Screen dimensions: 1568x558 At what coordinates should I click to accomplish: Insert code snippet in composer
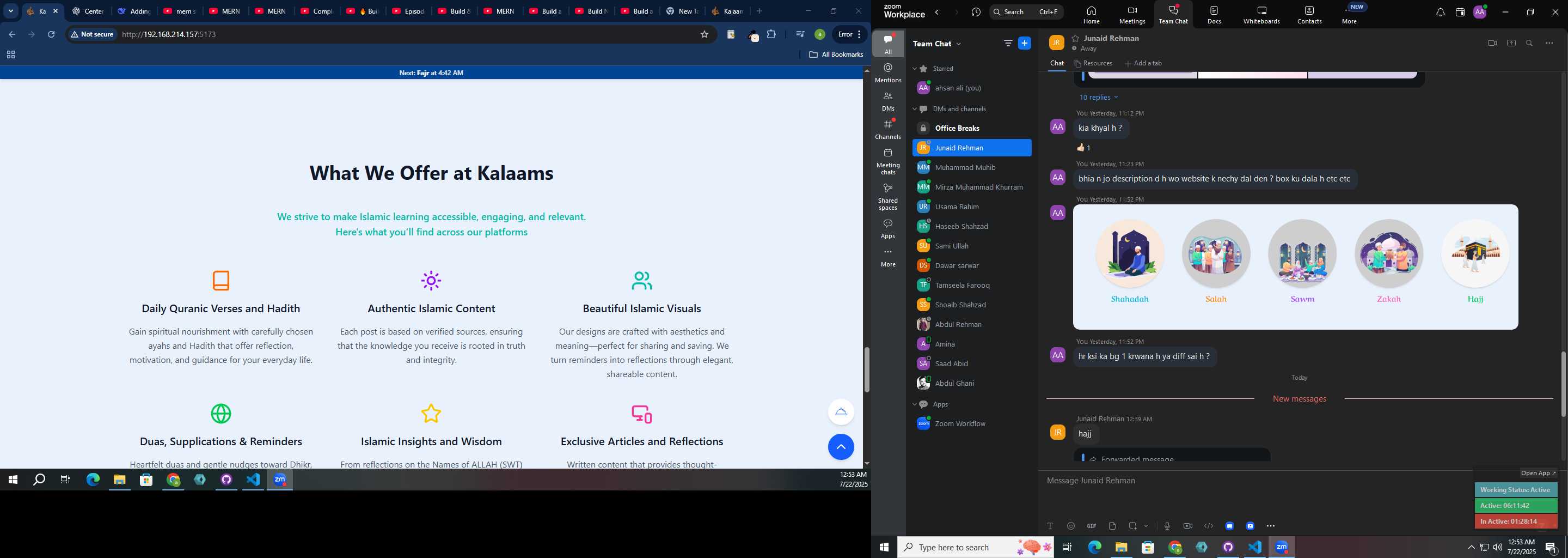(x=1208, y=526)
